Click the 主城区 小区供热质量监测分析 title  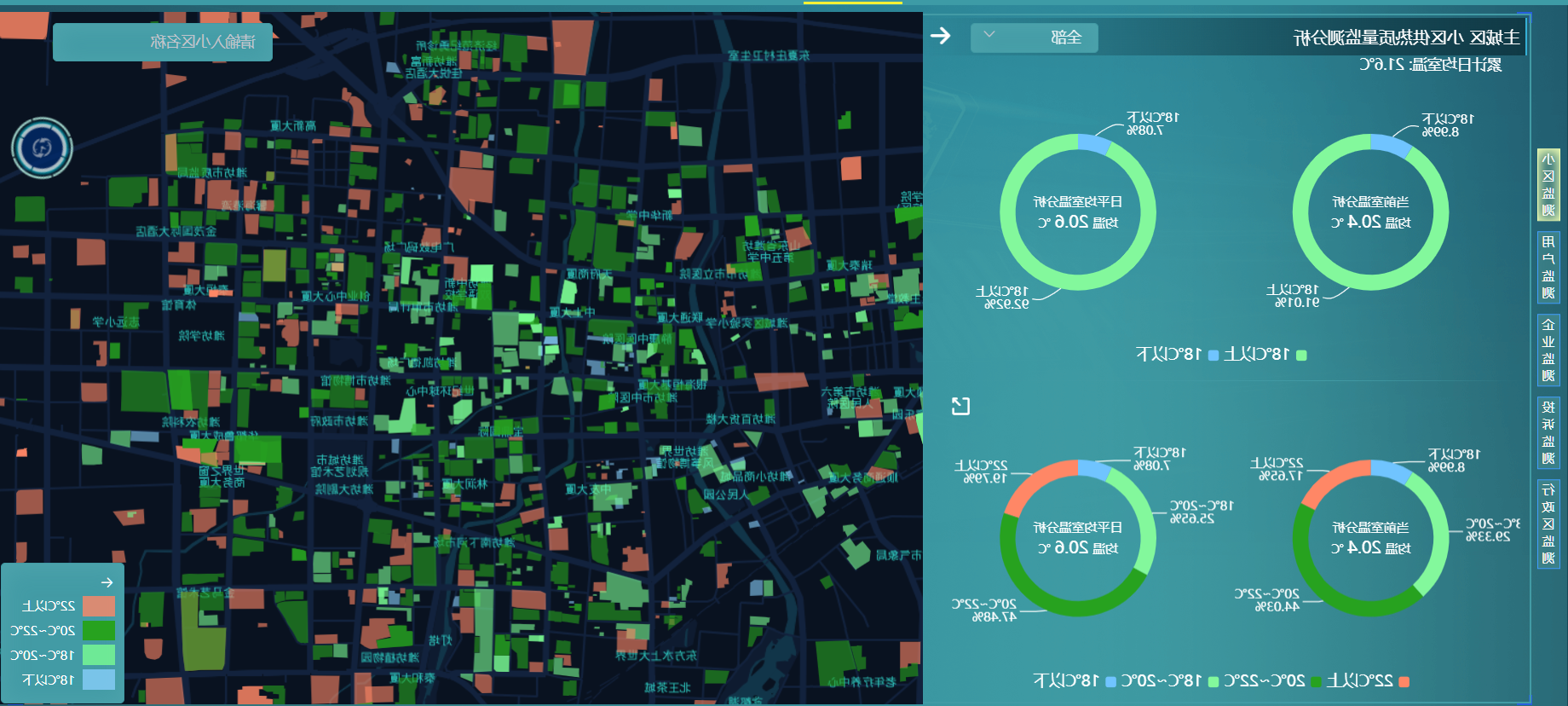click(x=1407, y=38)
